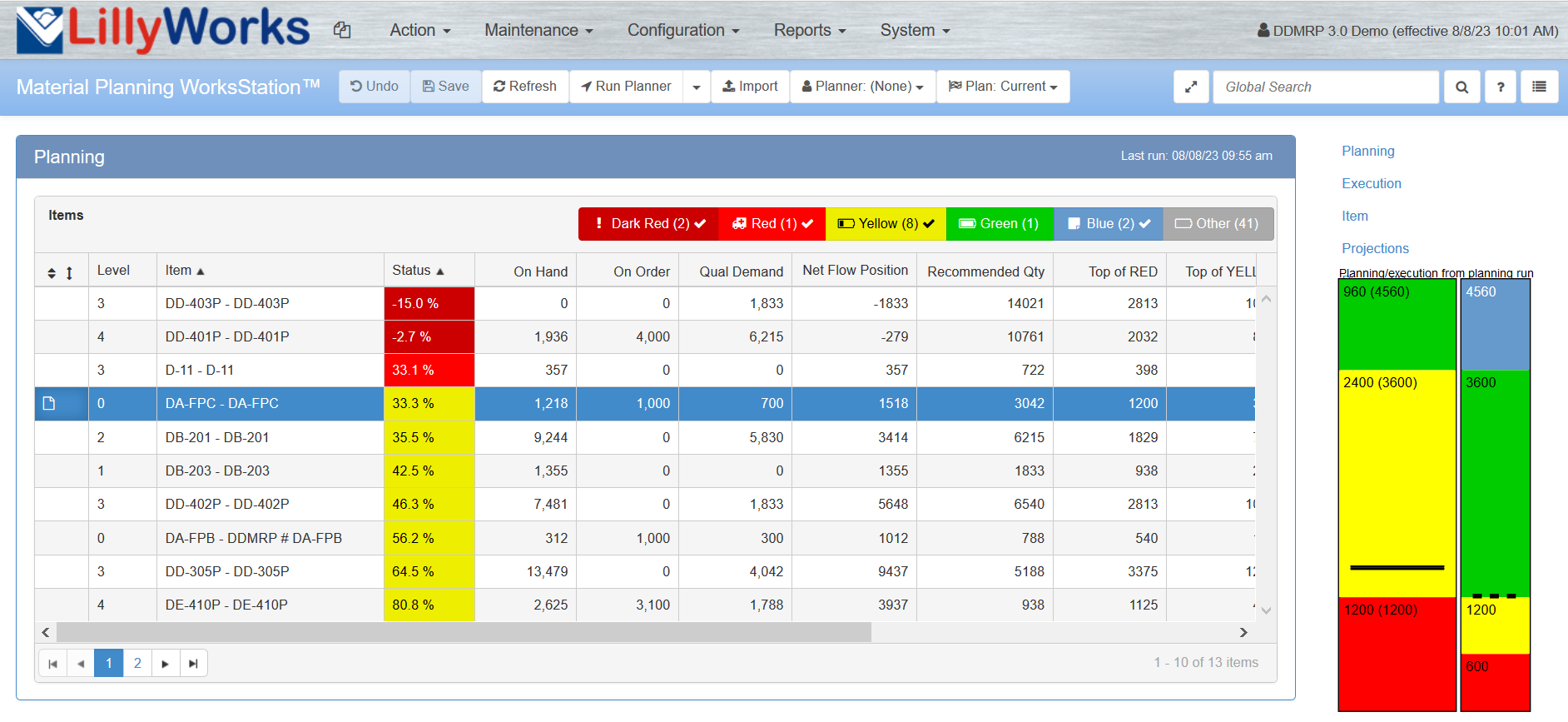The image size is (1568, 722).
Task: Toggle the Dark Red (2) filter
Action: pos(648,224)
